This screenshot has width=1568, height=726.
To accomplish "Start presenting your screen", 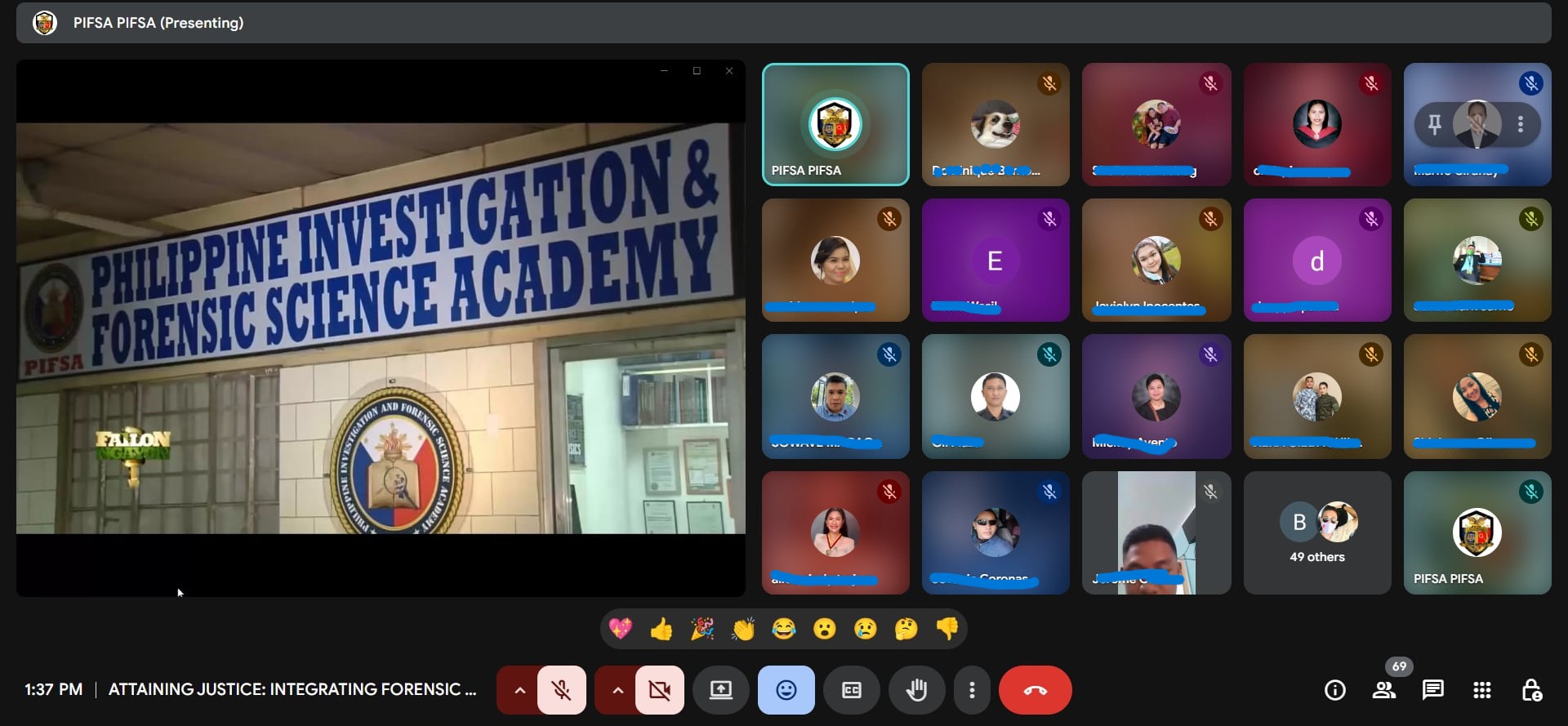I will point(721,690).
